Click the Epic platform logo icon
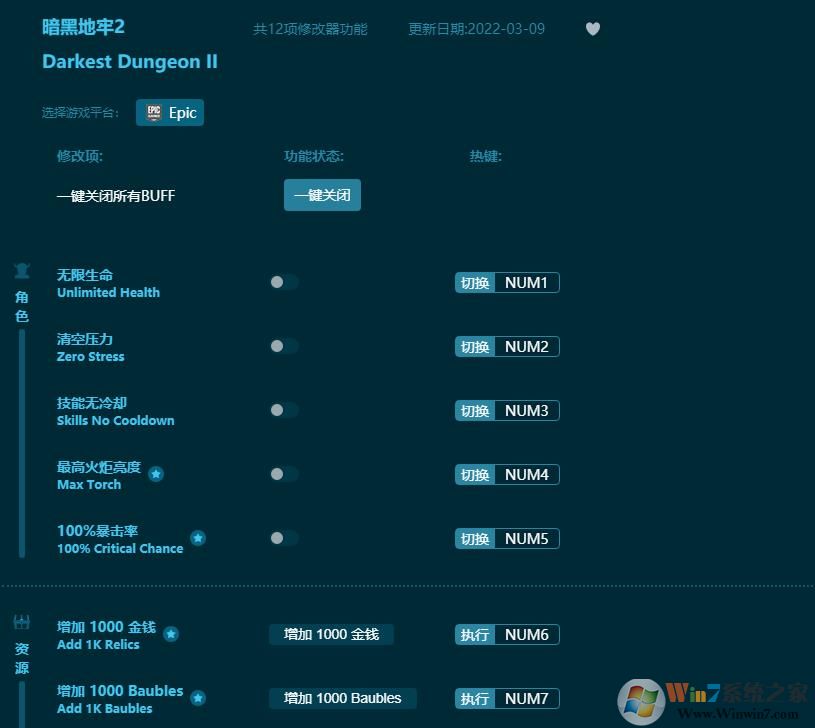815x728 pixels. point(156,112)
